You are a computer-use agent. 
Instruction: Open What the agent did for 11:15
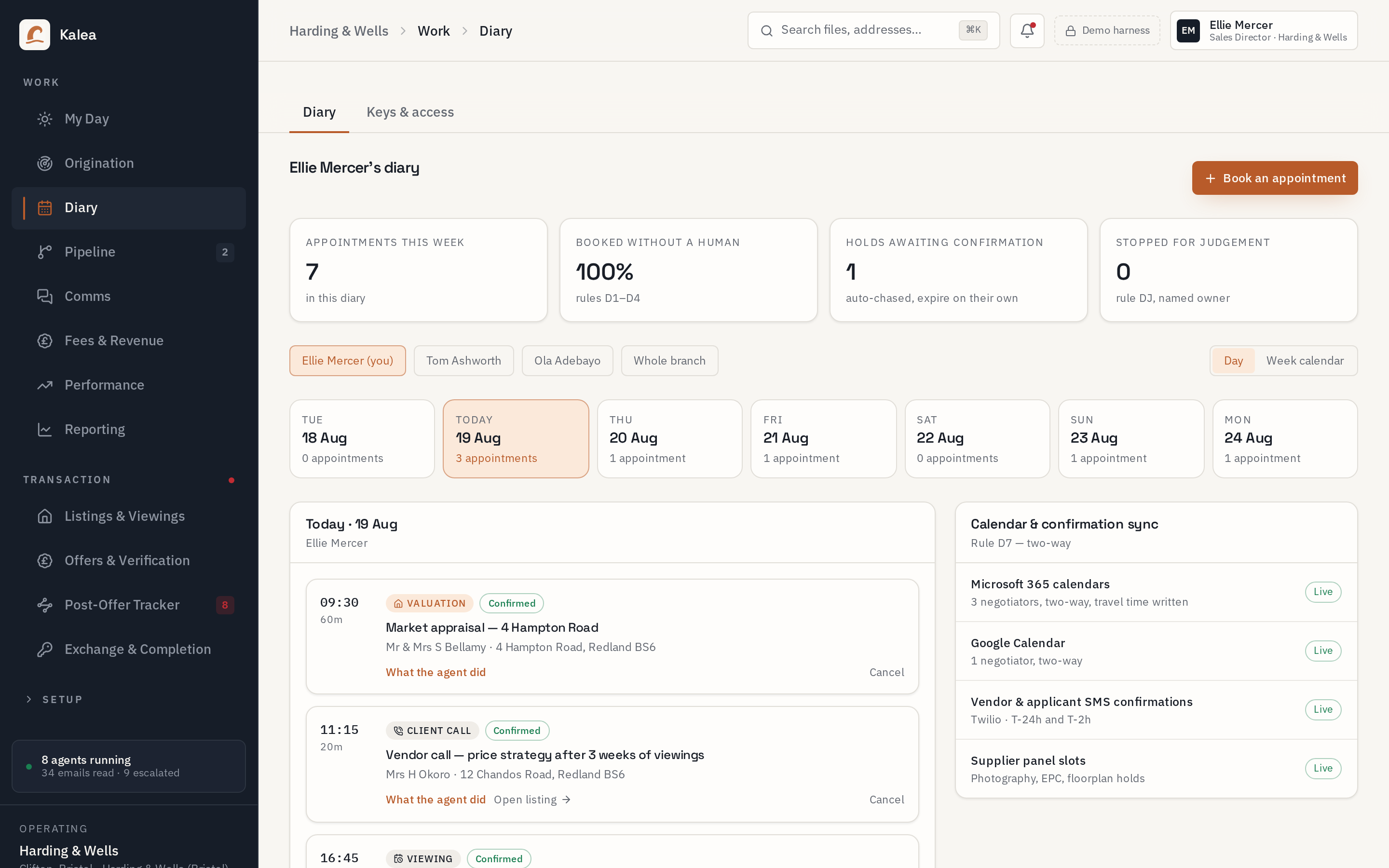(436, 800)
